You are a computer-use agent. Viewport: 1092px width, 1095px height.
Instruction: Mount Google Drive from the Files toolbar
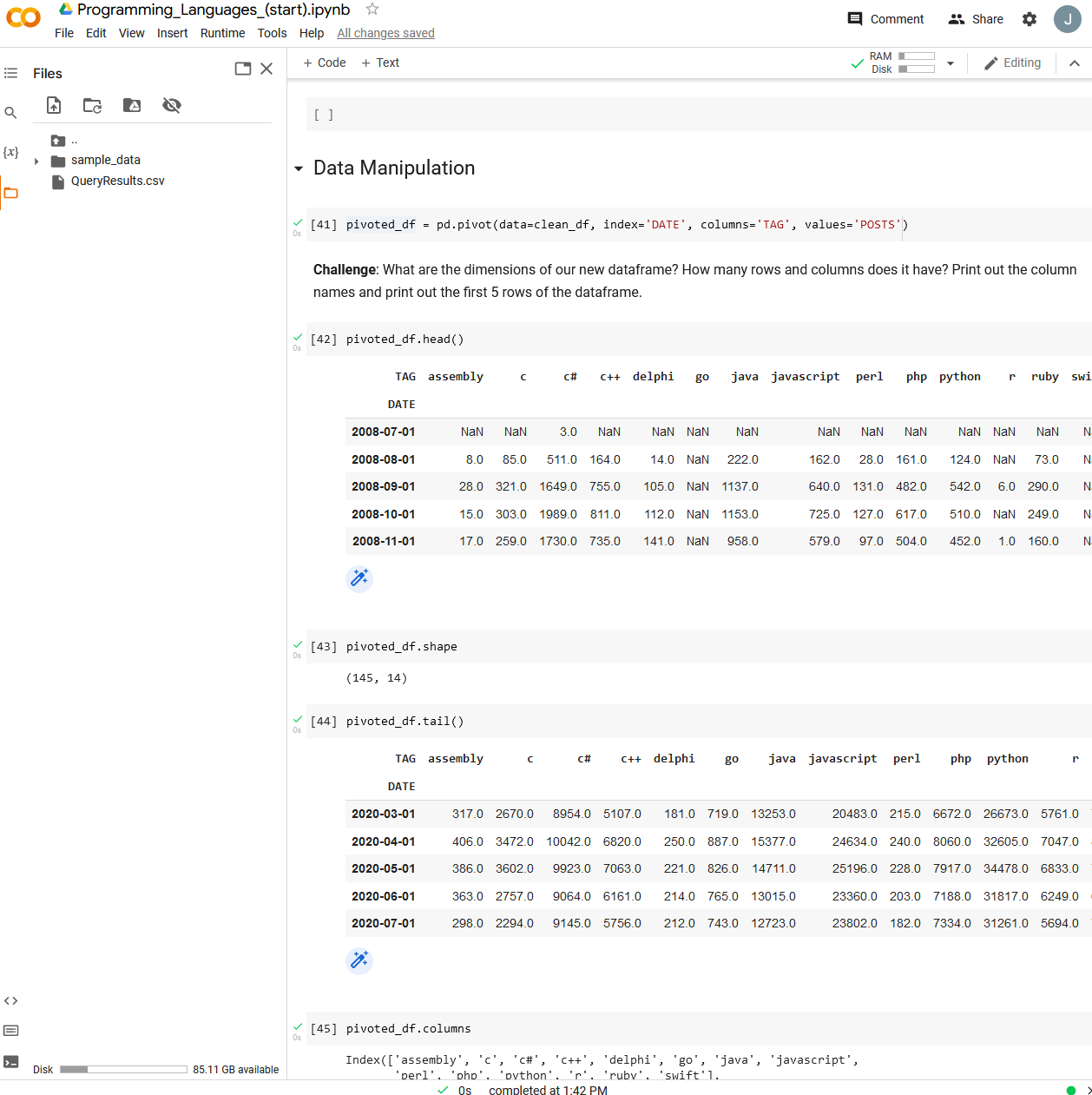131,104
